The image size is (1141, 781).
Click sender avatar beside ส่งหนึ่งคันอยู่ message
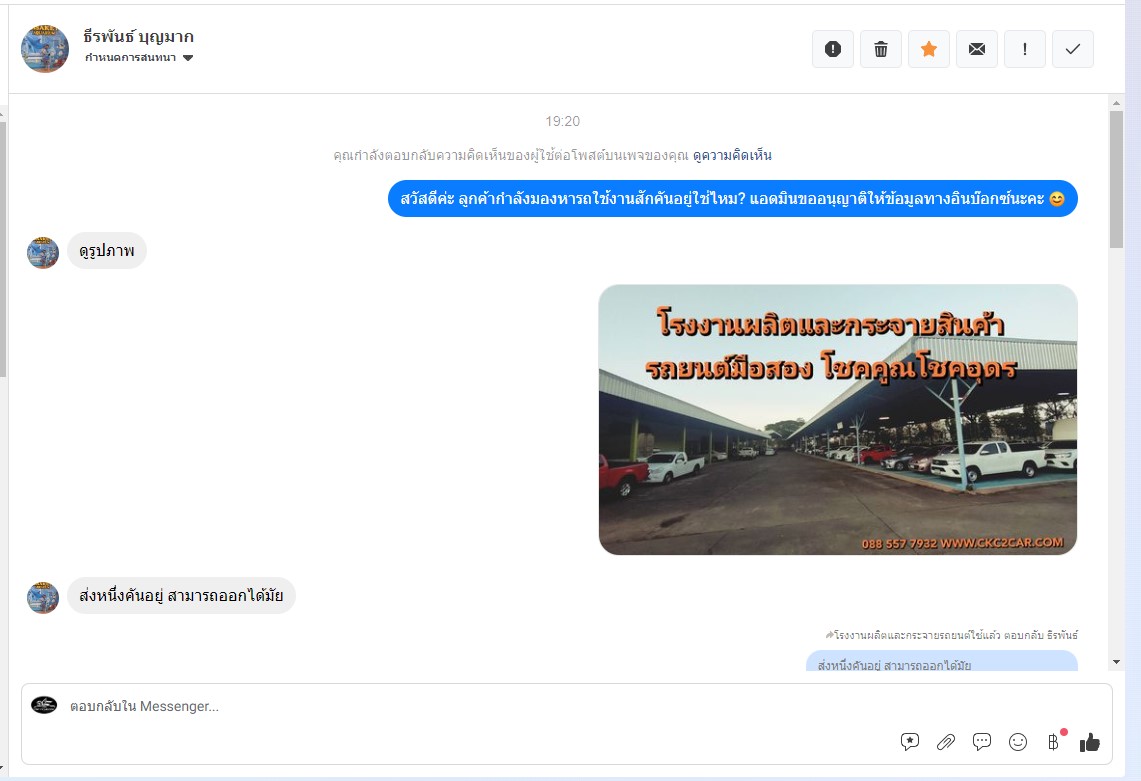tap(43, 598)
